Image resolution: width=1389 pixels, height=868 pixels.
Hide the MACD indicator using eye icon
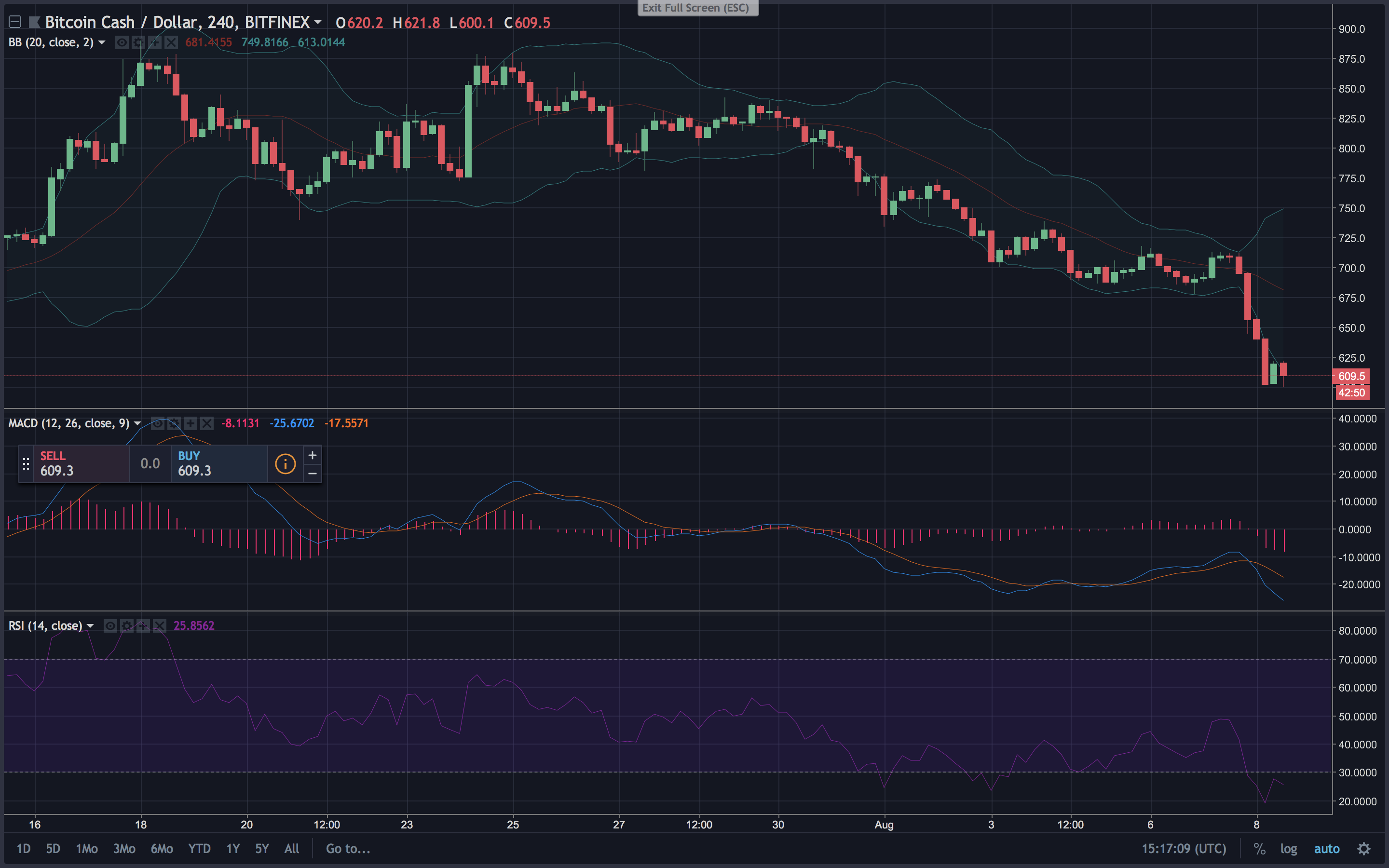(157, 424)
